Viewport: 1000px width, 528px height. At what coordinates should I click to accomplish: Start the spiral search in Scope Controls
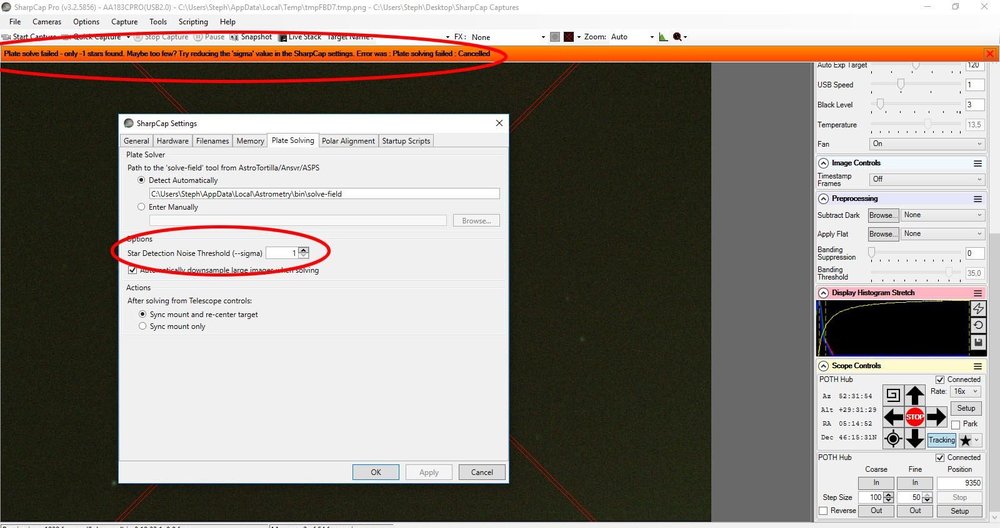(x=893, y=395)
